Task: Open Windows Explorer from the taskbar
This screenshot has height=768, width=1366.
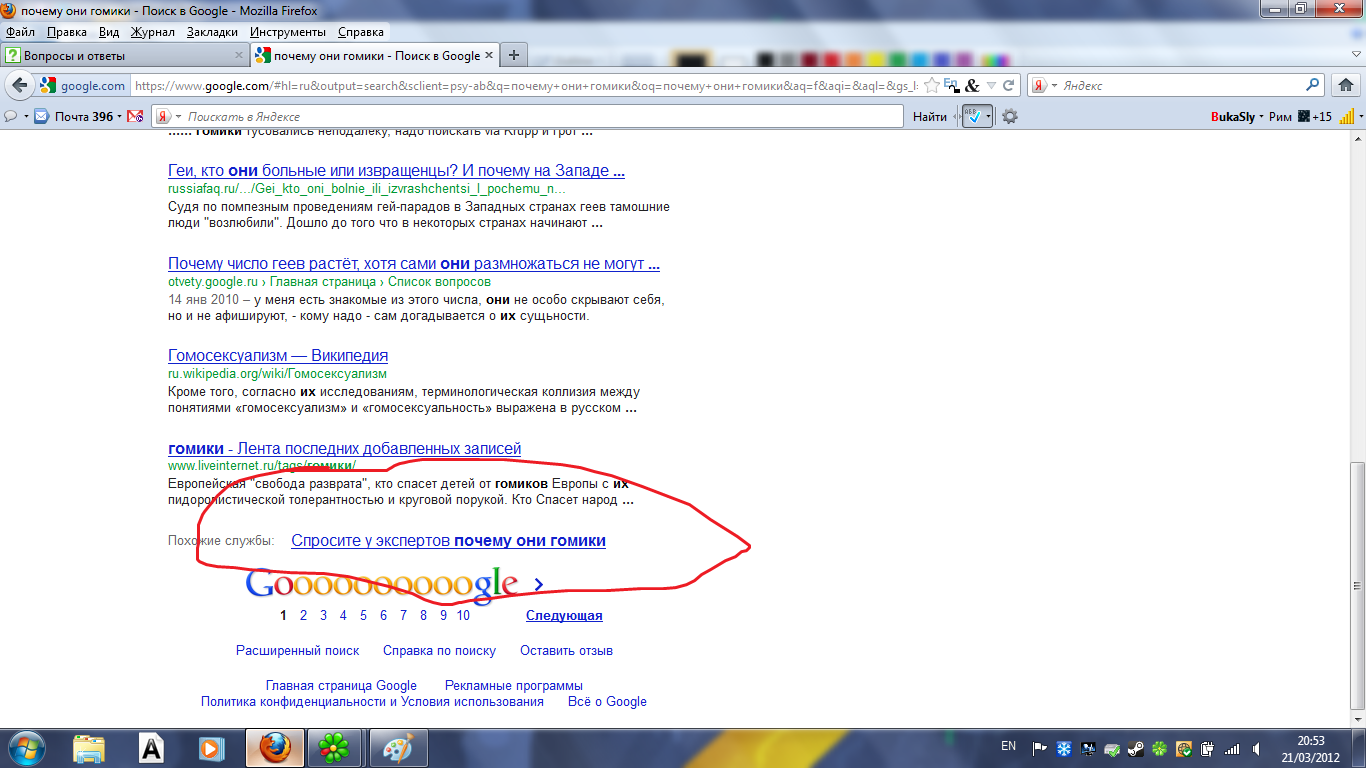Action: click(x=89, y=748)
